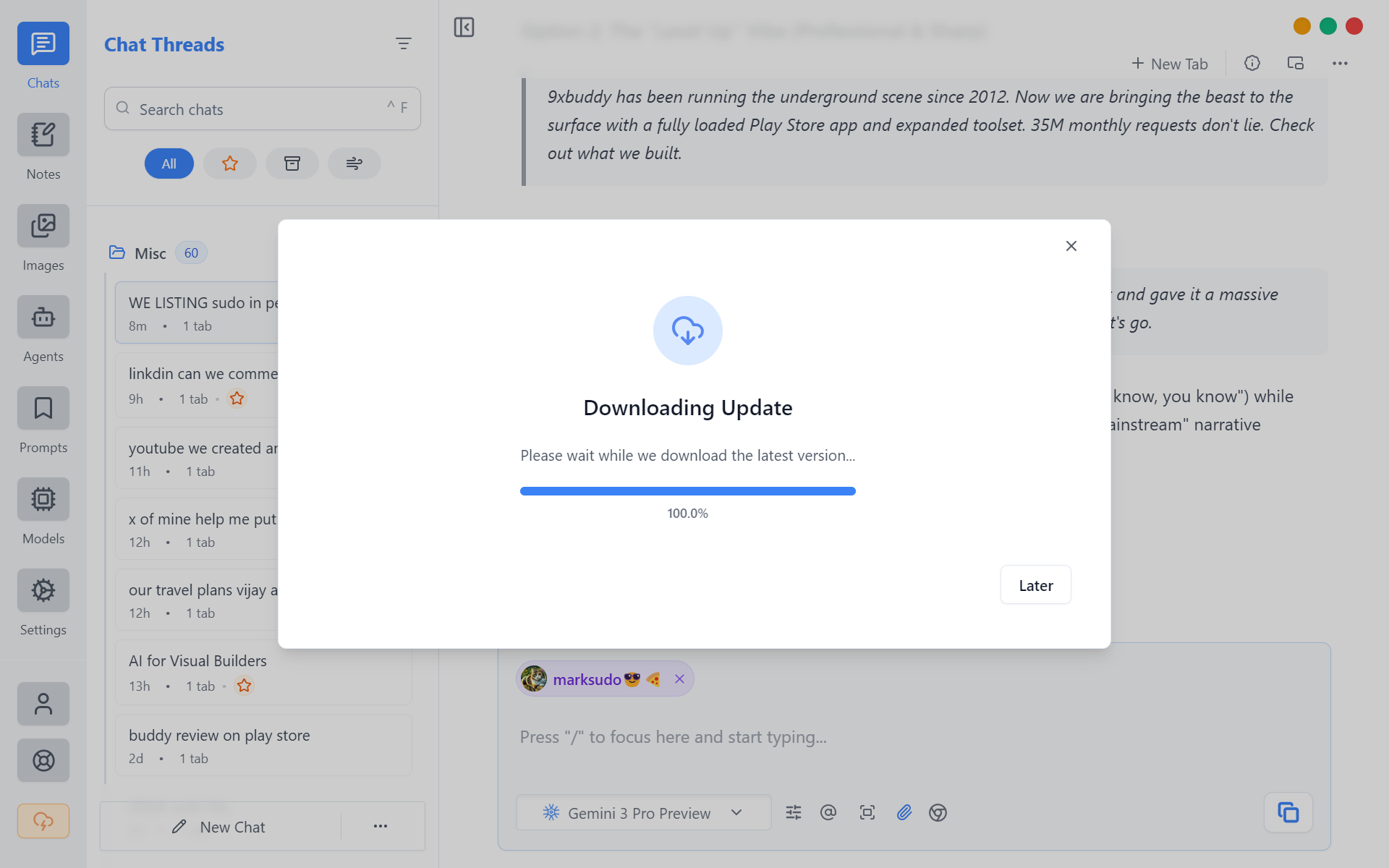Open the Prompts bookmark icon
This screenshot has height=868, width=1389.
43,409
